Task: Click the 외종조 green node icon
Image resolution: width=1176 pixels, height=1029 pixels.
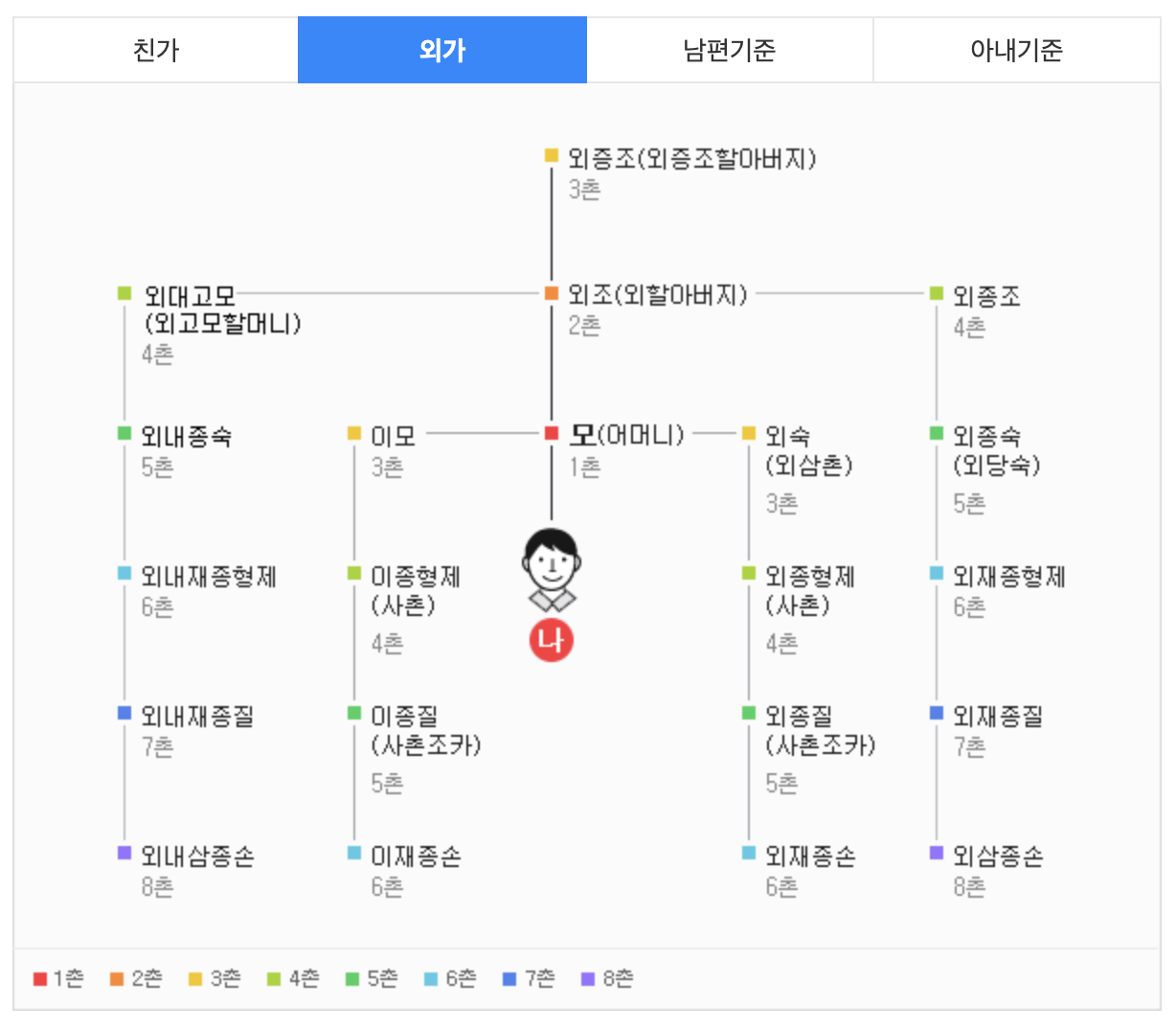Action: click(936, 295)
